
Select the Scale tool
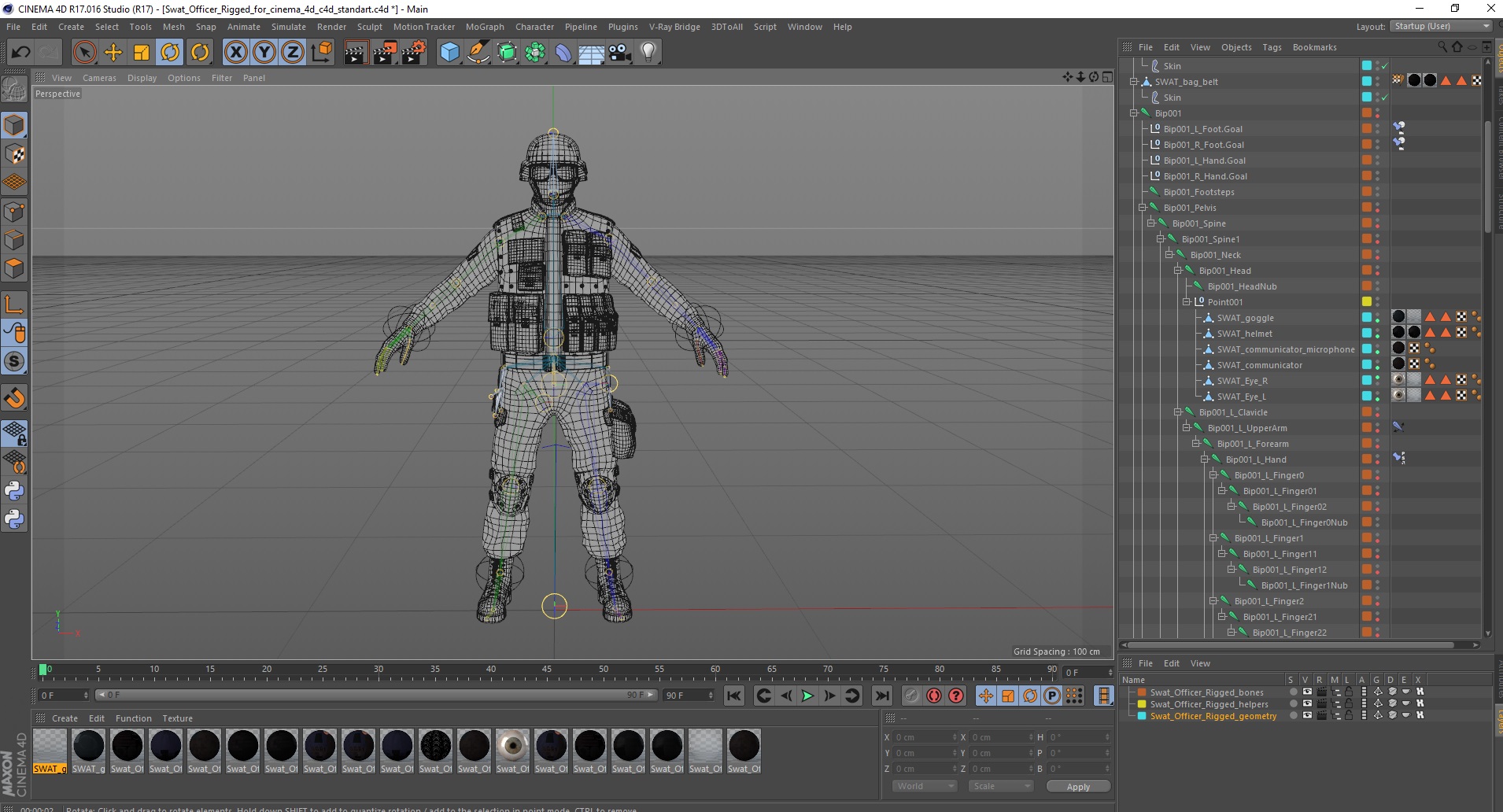[142, 53]
